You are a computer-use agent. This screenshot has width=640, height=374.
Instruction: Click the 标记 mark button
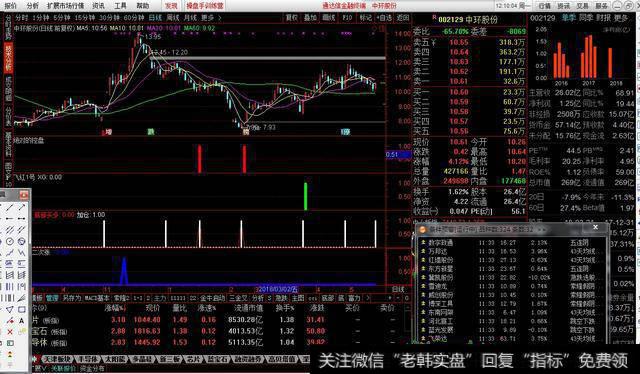(x=366, y=18)
